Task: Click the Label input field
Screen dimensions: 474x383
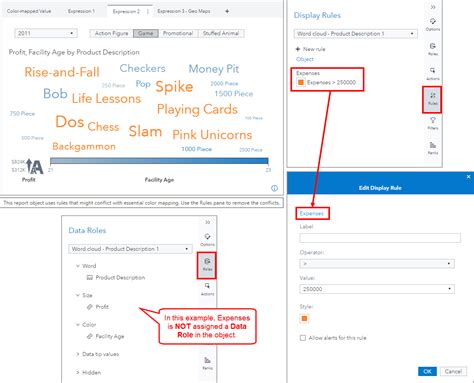Action: pos(380,238)
